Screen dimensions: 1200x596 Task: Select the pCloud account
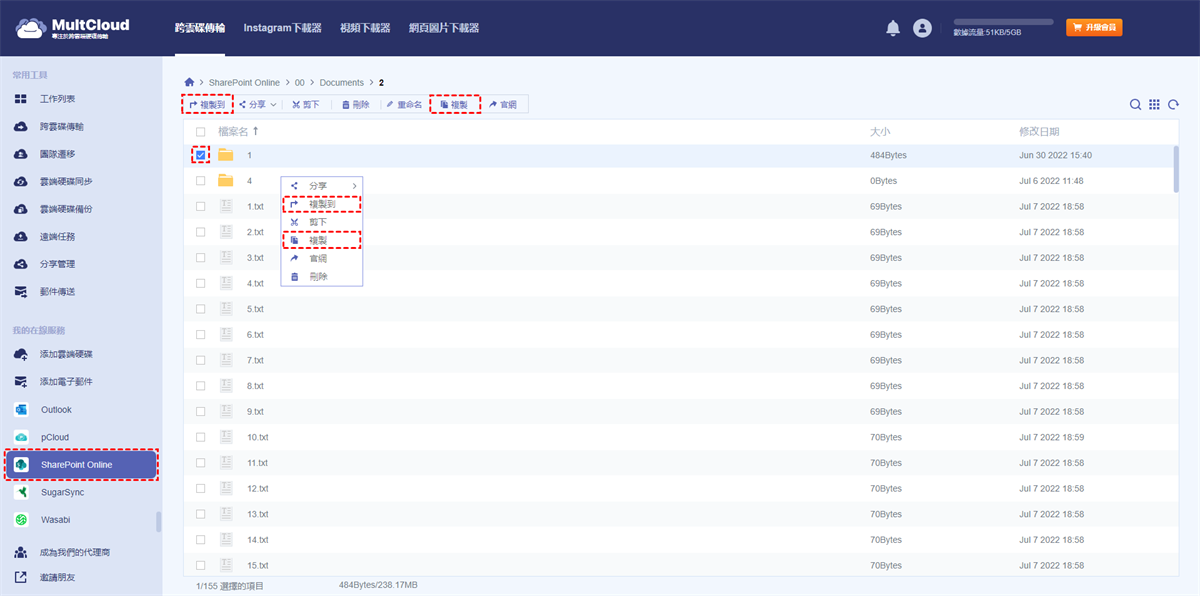(55, 437)
